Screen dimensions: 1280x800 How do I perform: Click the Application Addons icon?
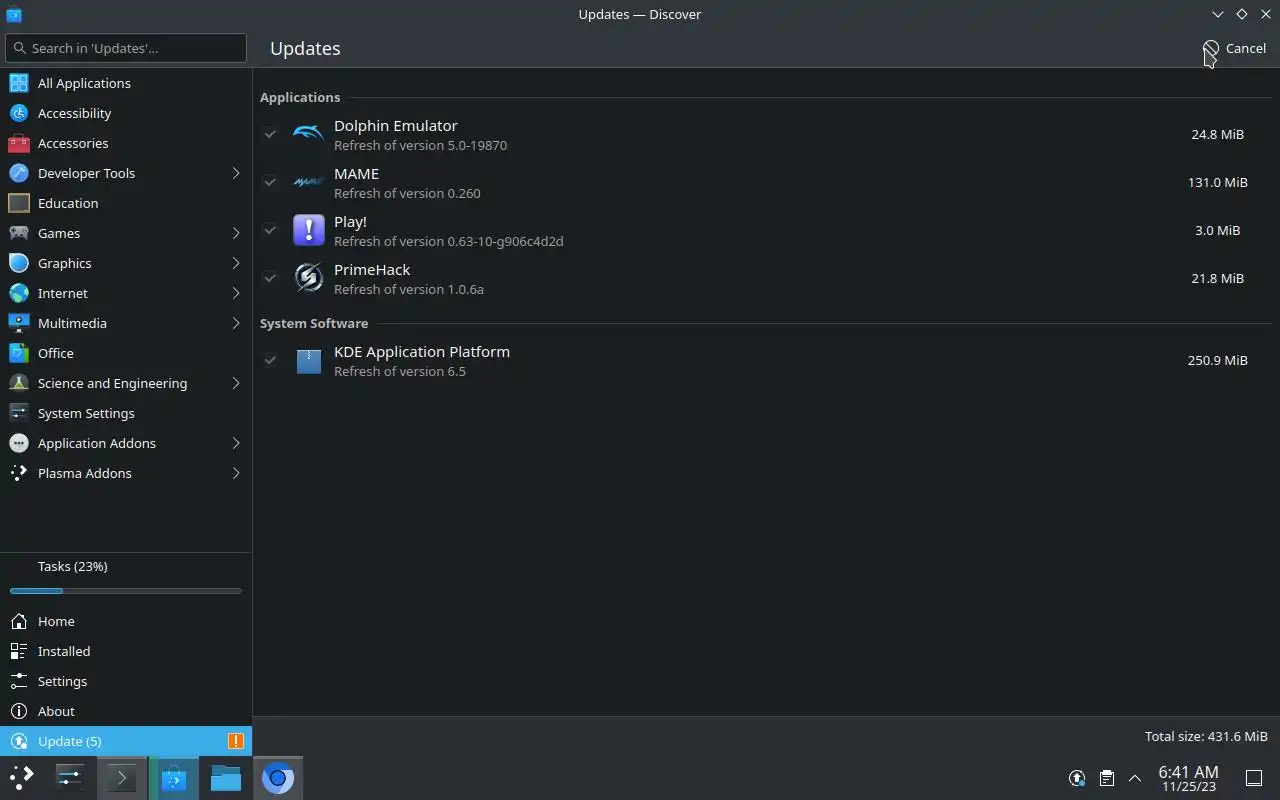(18, 443)
